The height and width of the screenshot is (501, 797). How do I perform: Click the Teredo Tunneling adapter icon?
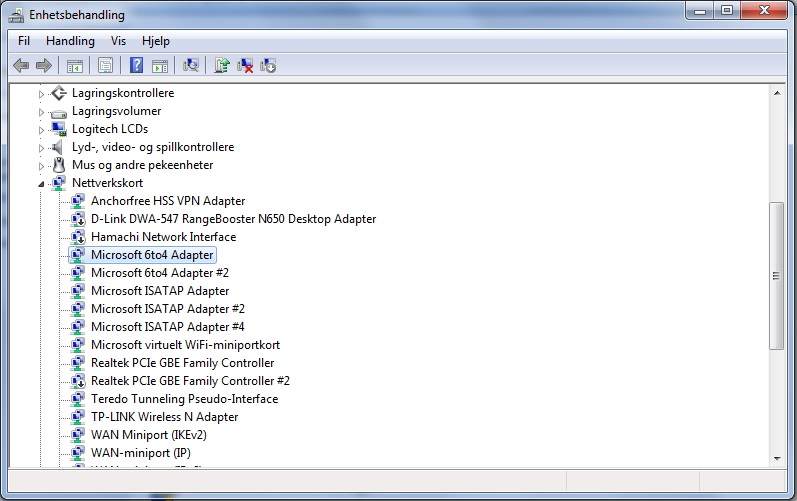click(x=78, y=399)
